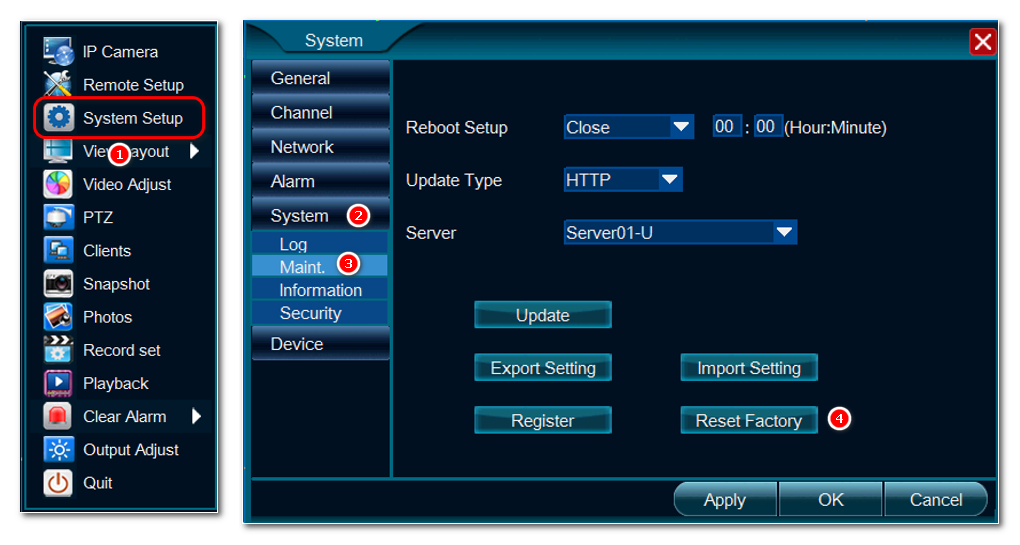Click the IP Camera globe icon
This screenshot has width=1020, height=545.
[x=58, y=52]
